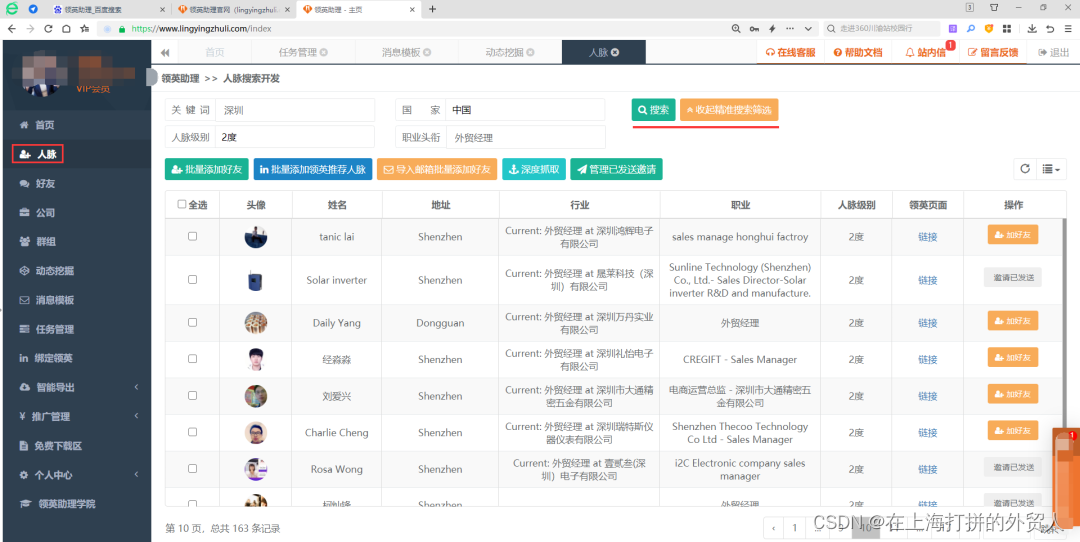This screenshot has width=1080, height=542.
Task: Click the favorites star icon in the toolbar
Action: coord(84,29)
